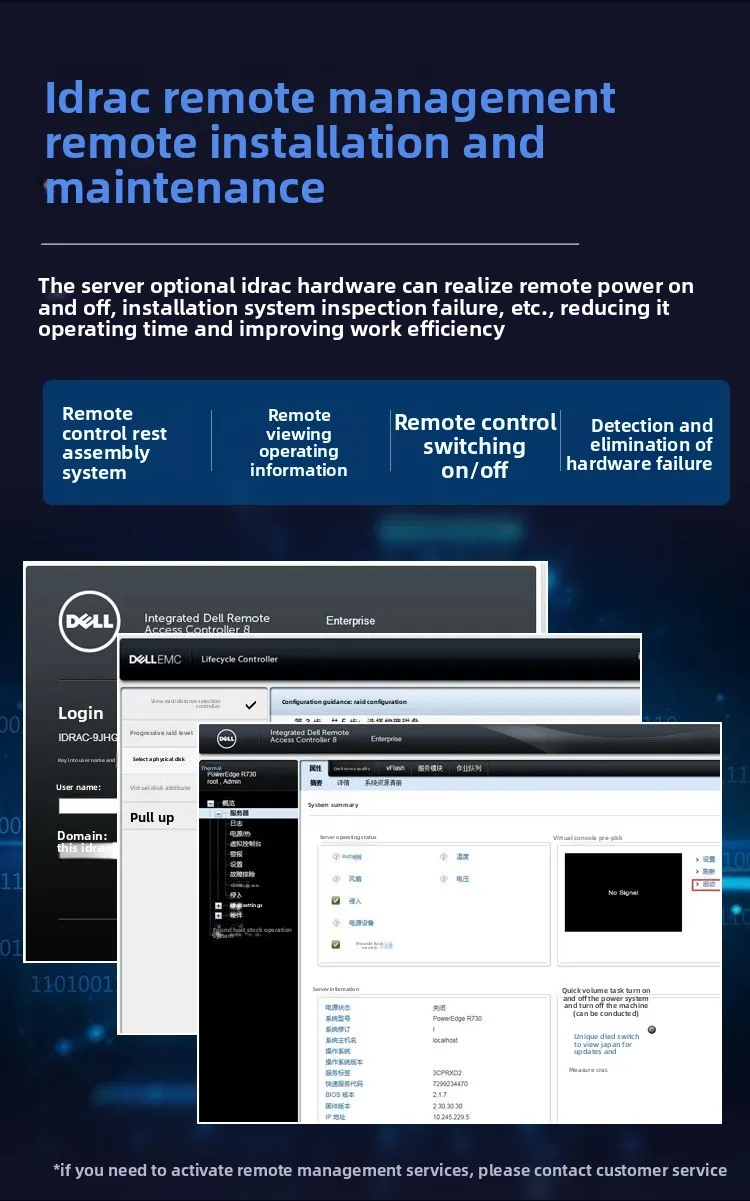750x1201 pixels.
Task: Click the Dell logo on login page
Action: [89, 620]
